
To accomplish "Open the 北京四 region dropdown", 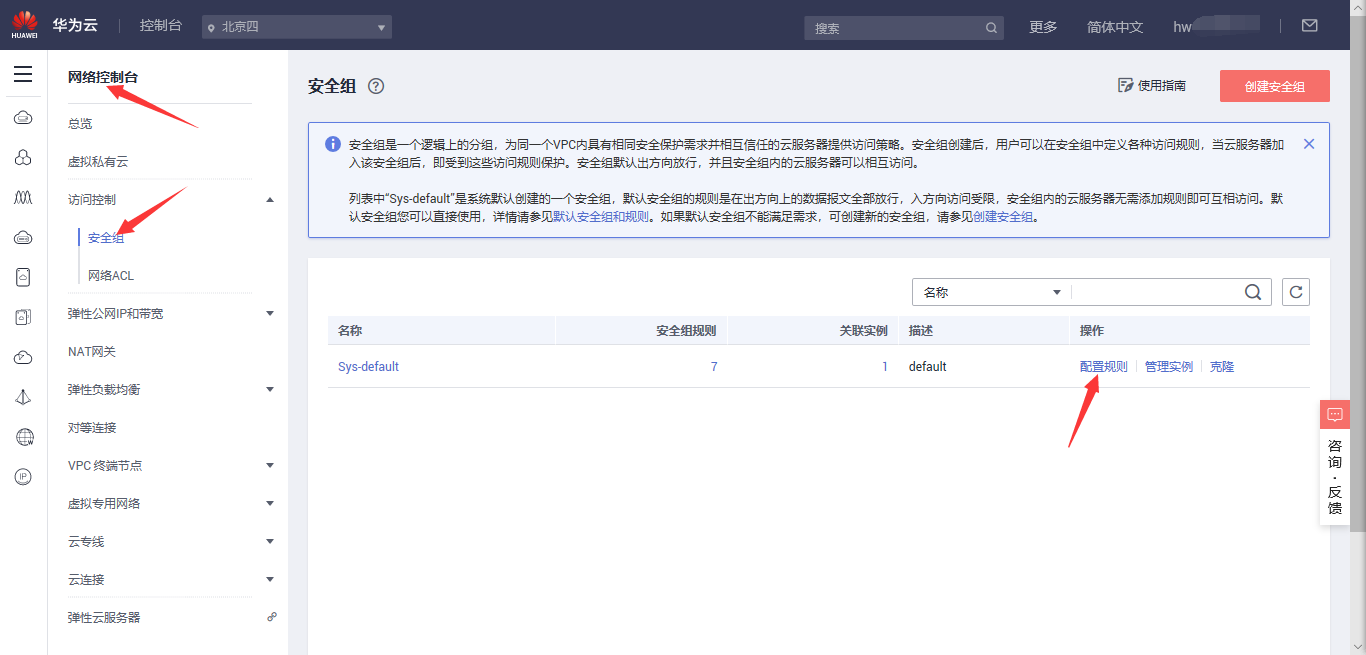I will pos(297,27).
